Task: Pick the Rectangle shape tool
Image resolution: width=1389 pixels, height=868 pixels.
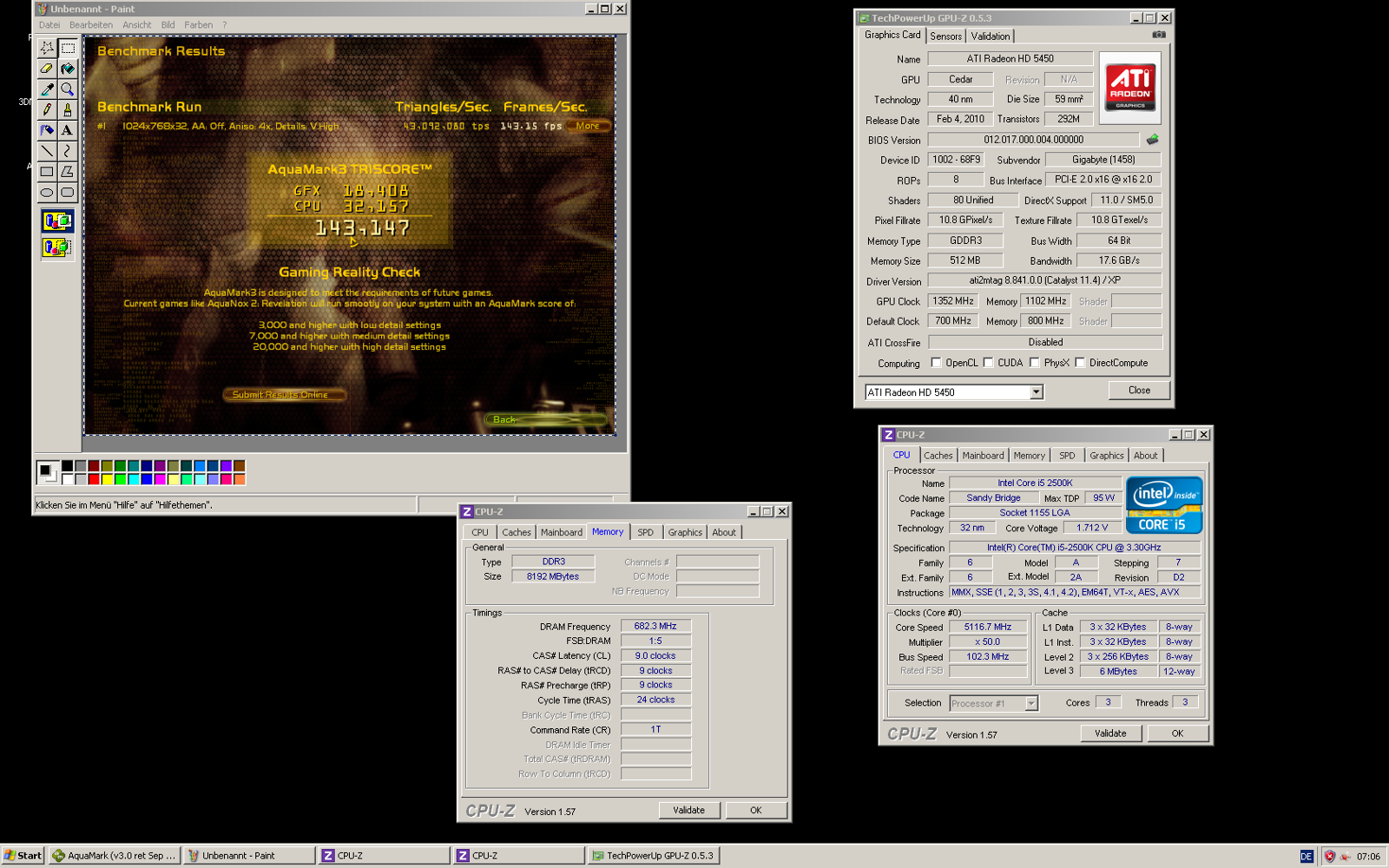Action: (x=47, y=172)
